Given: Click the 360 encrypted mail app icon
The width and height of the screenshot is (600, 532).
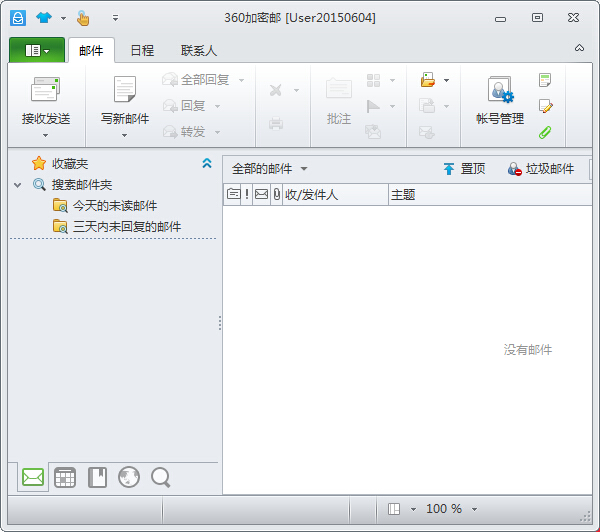Looking at the screenshot, I should click(18, 18).
